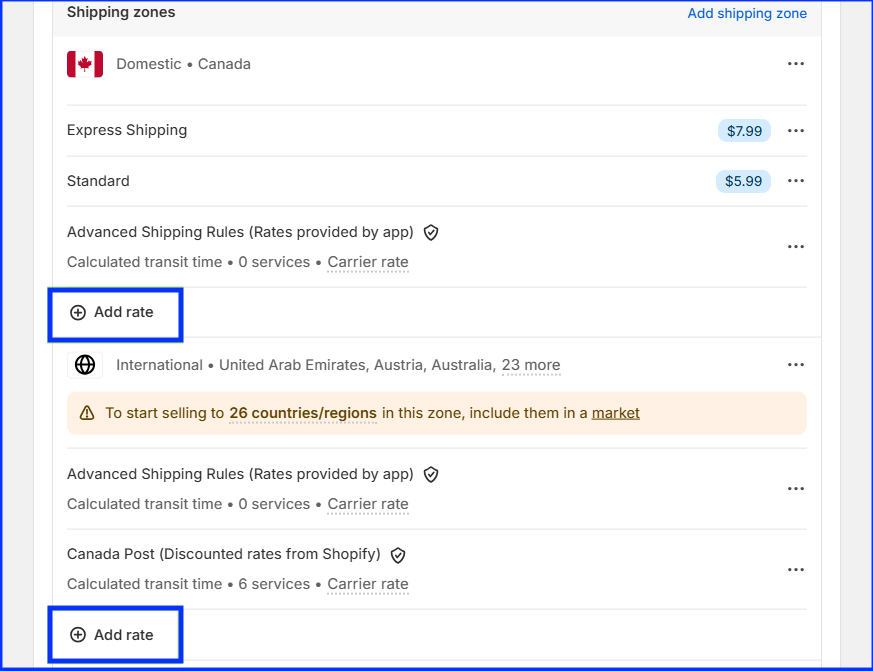The width and height of the screenshot is (873, 671).
Task: Click the $7.99 price badge for Express Shipping
Action: coord(744,130)
